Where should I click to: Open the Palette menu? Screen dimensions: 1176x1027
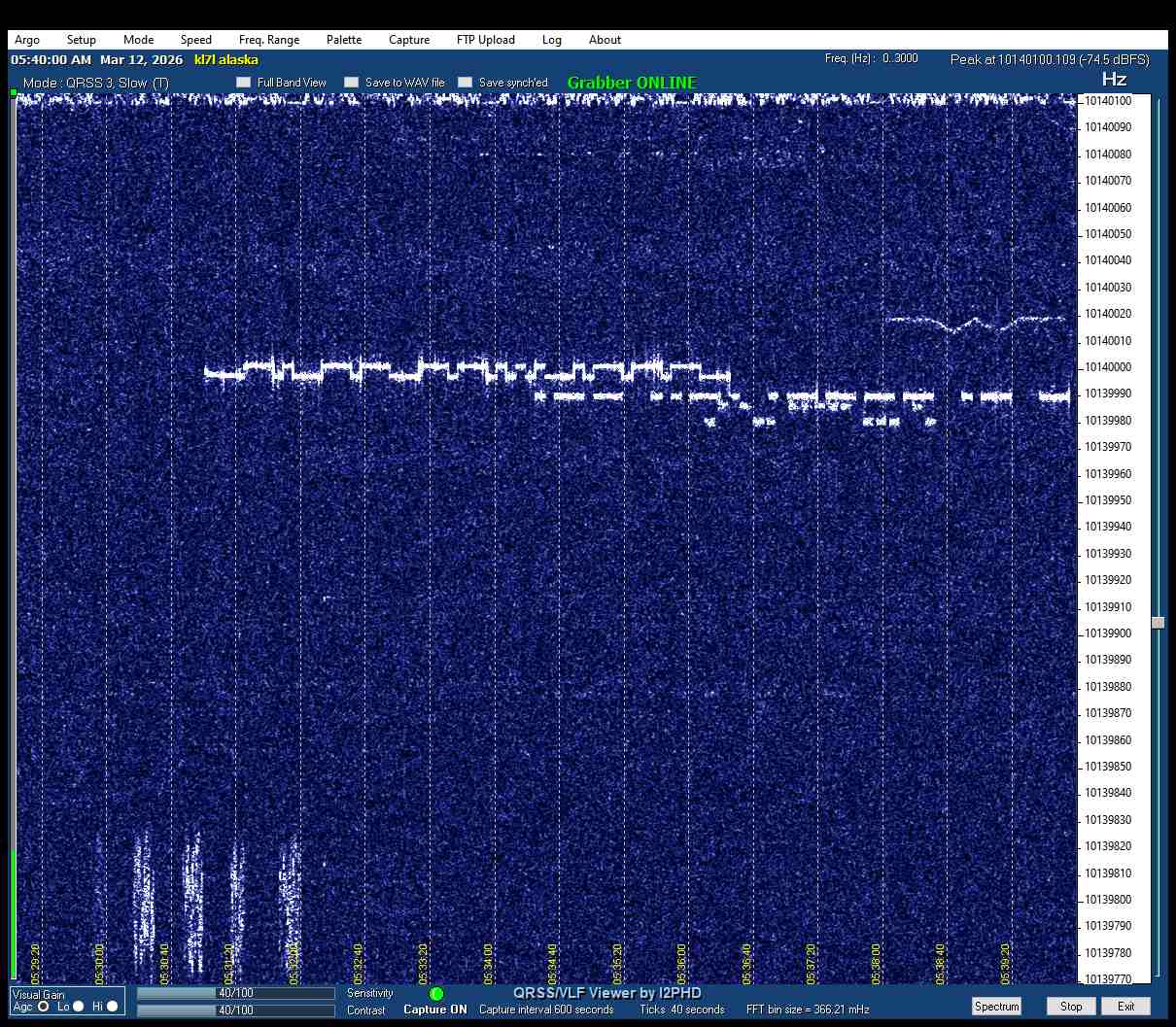pos(344,40)
